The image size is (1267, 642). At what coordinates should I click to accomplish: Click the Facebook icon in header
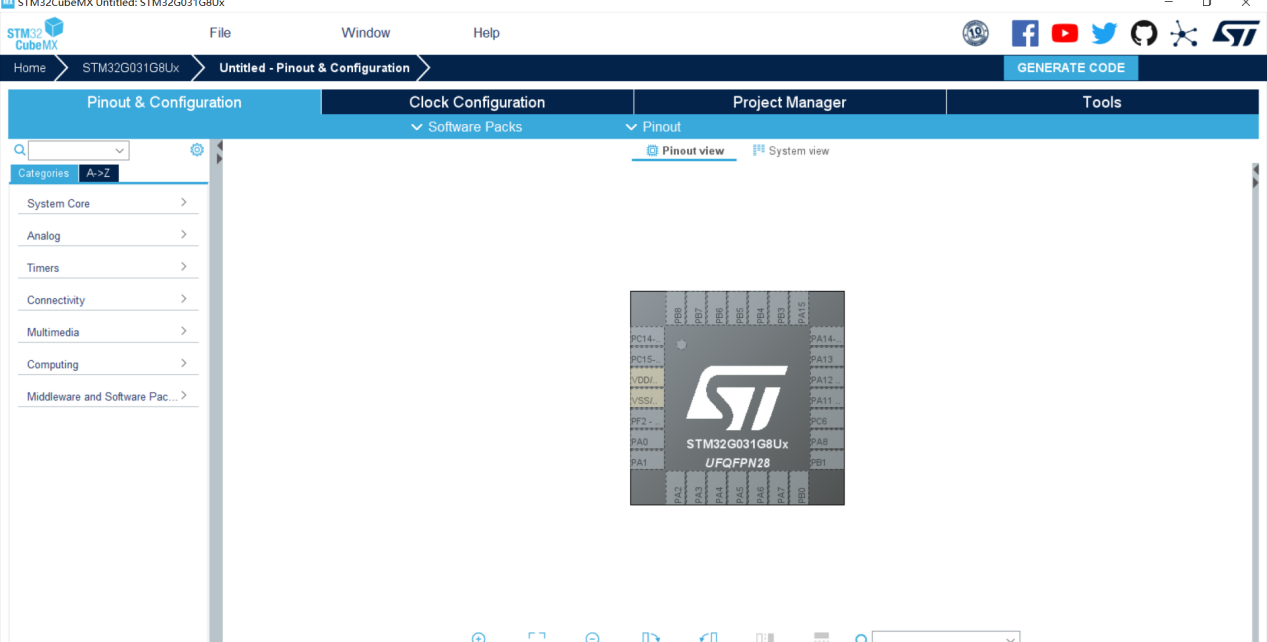pyautogui.click(x=1025, y=33)
